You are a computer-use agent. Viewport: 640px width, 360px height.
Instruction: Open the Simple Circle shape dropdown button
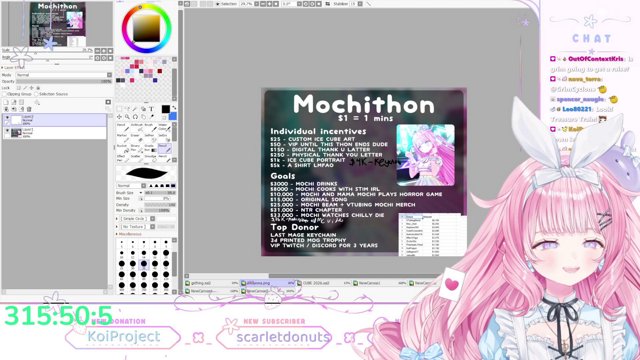coord(153,218)
